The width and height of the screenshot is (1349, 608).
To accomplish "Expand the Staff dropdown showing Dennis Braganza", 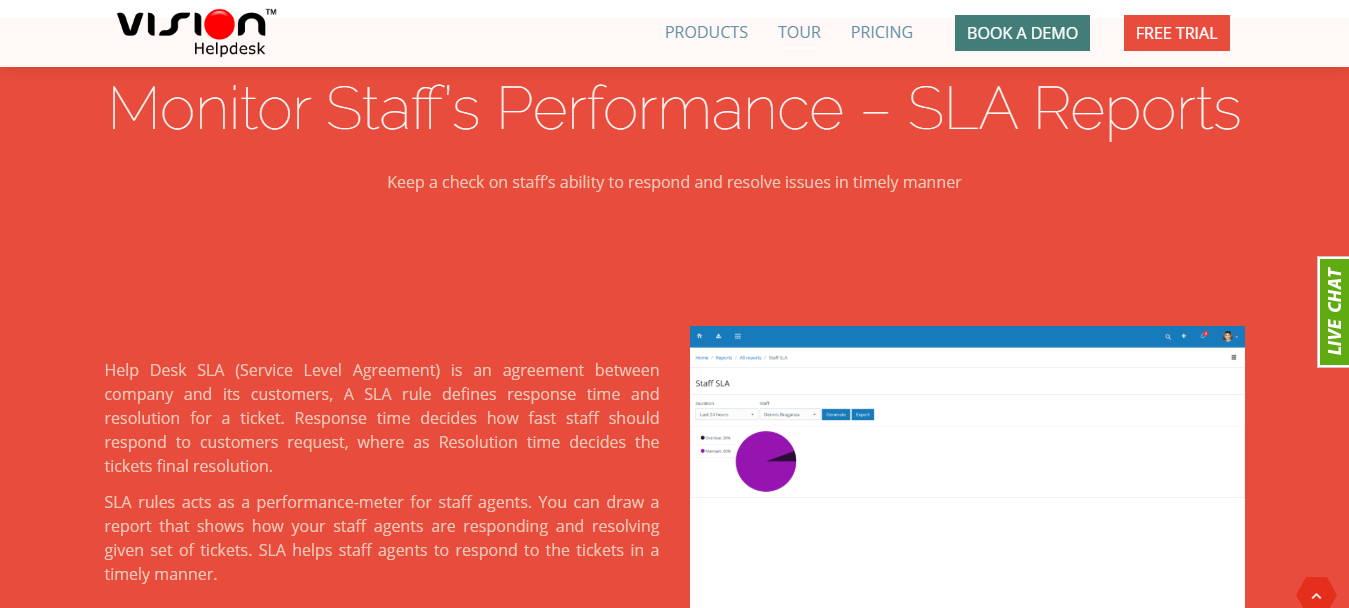I will click(x=789, y=413).
